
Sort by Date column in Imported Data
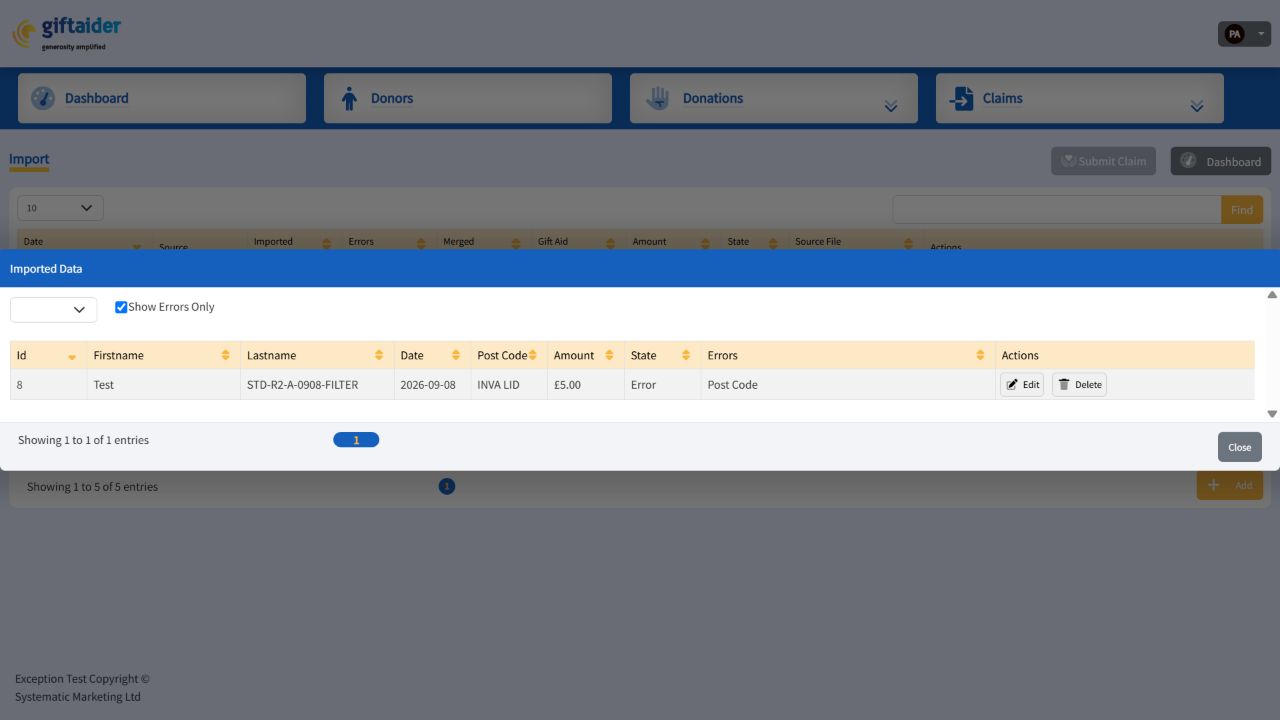tap(456, 355)
